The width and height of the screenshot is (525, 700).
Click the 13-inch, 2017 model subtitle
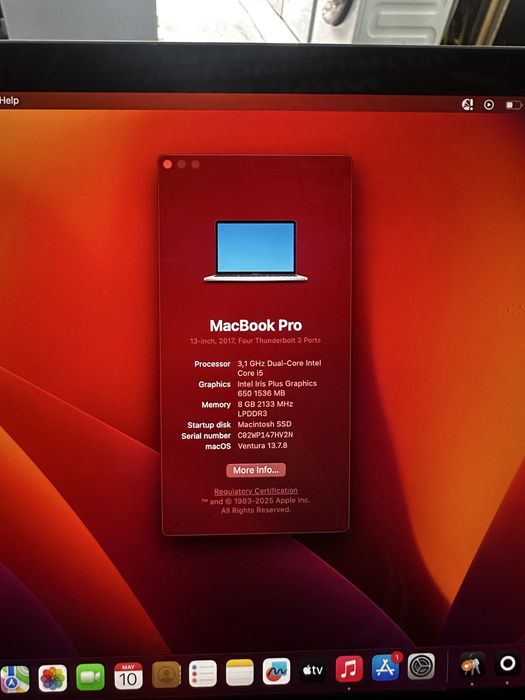[255, 340]
